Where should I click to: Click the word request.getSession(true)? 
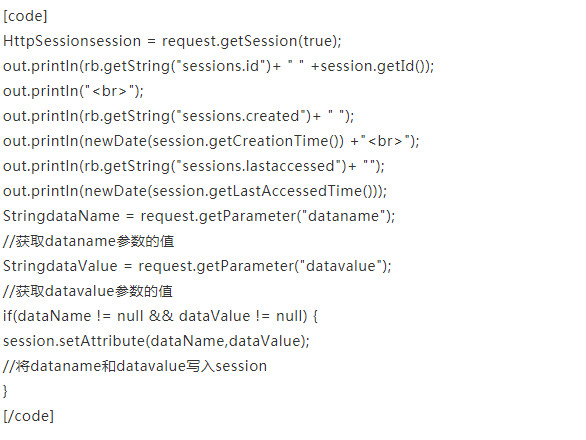click(x=251, y=41)
